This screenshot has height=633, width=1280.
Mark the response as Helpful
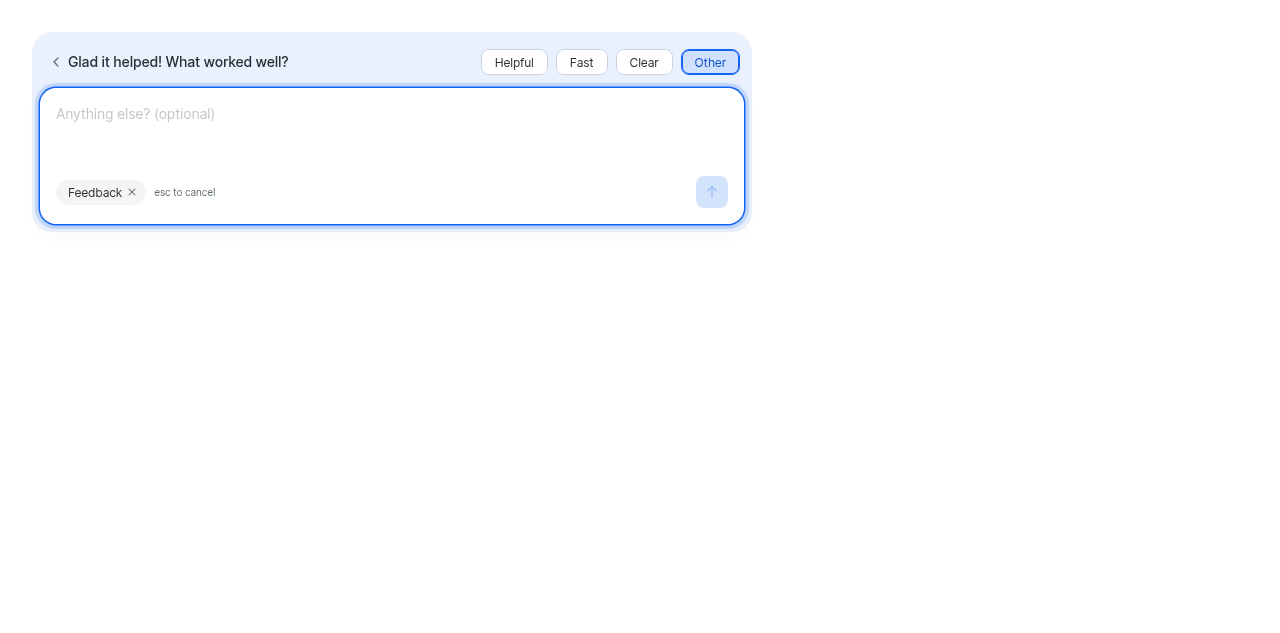514,62
